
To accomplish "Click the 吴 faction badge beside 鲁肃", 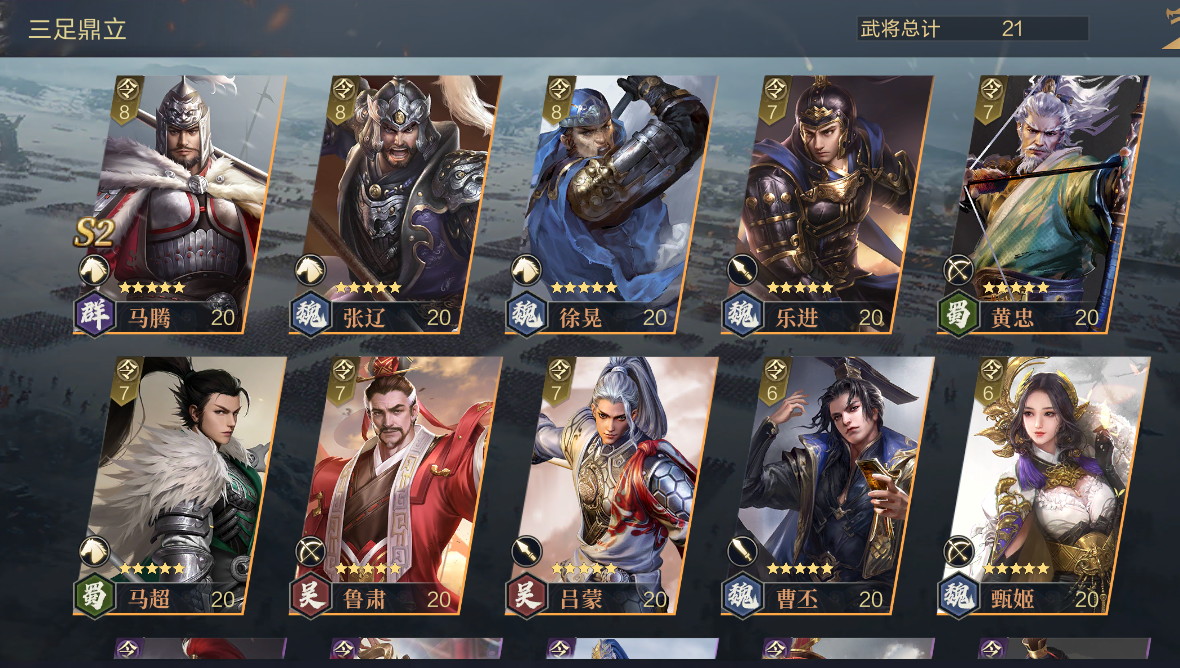I will [x=310, y=596].
